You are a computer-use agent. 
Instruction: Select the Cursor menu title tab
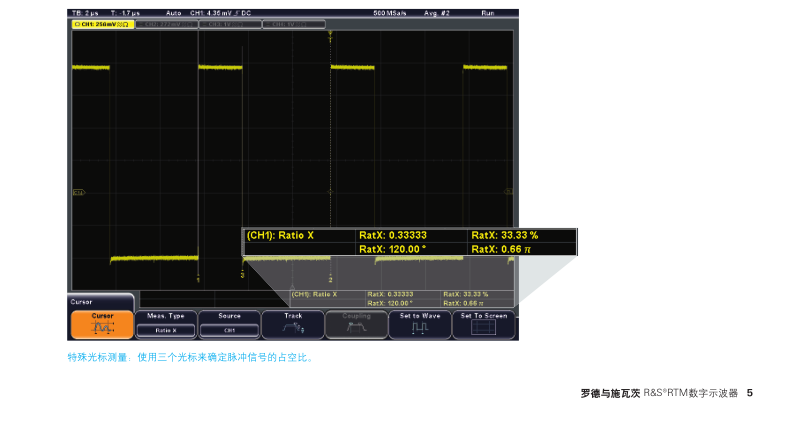pyautogui.click(x=101, y=302)
